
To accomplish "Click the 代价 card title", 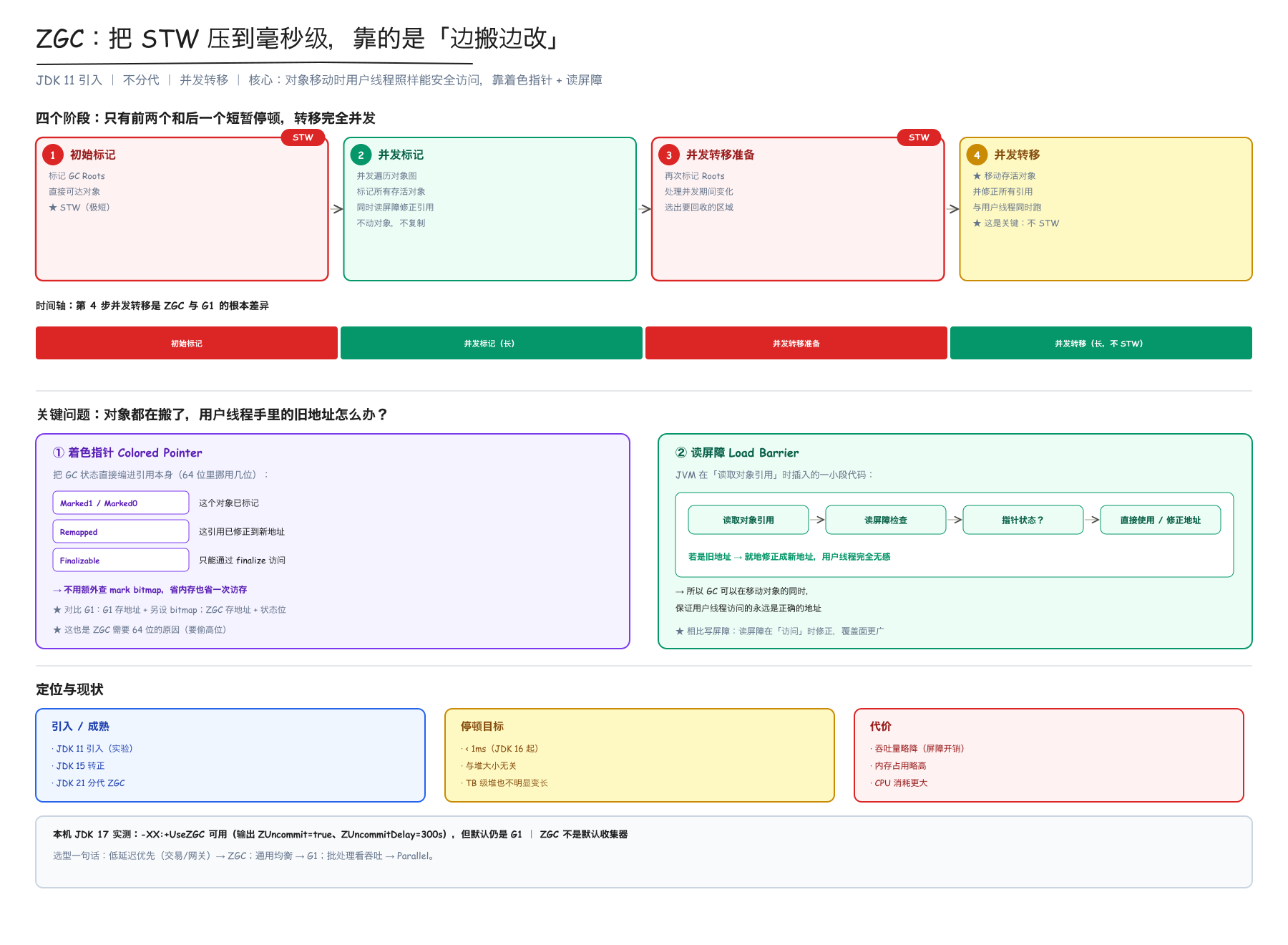I will coord(881,726).
